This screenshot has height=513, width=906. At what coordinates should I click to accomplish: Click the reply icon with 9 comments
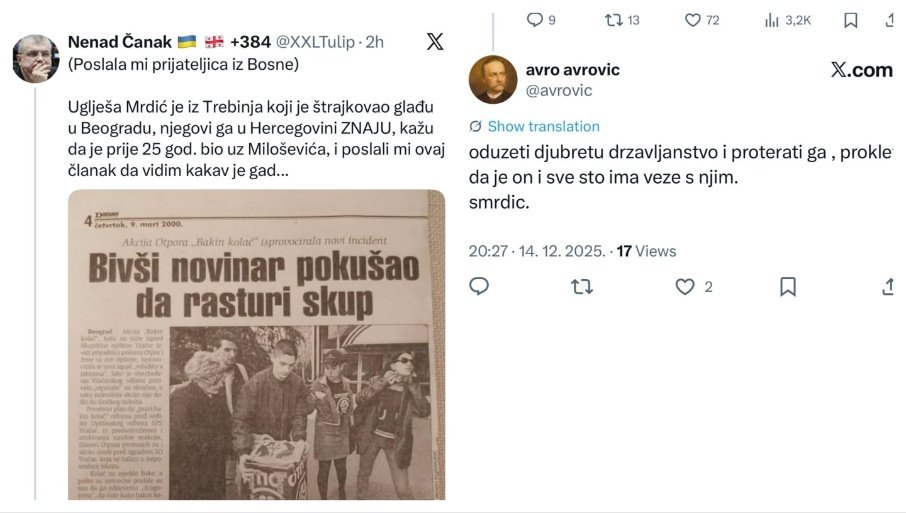pos(535,20)
